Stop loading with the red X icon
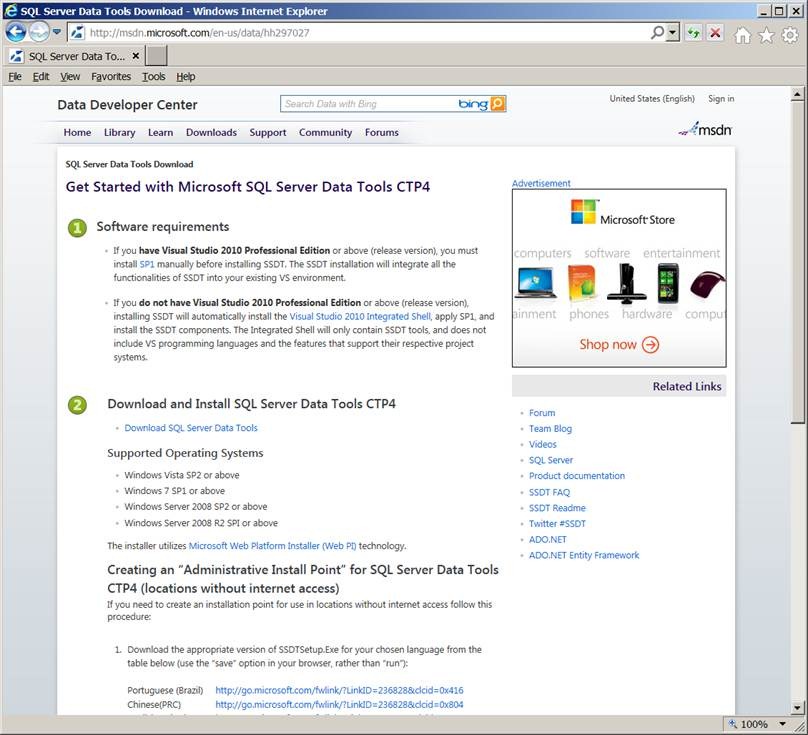The image size is (808, 735). [715, 33]
